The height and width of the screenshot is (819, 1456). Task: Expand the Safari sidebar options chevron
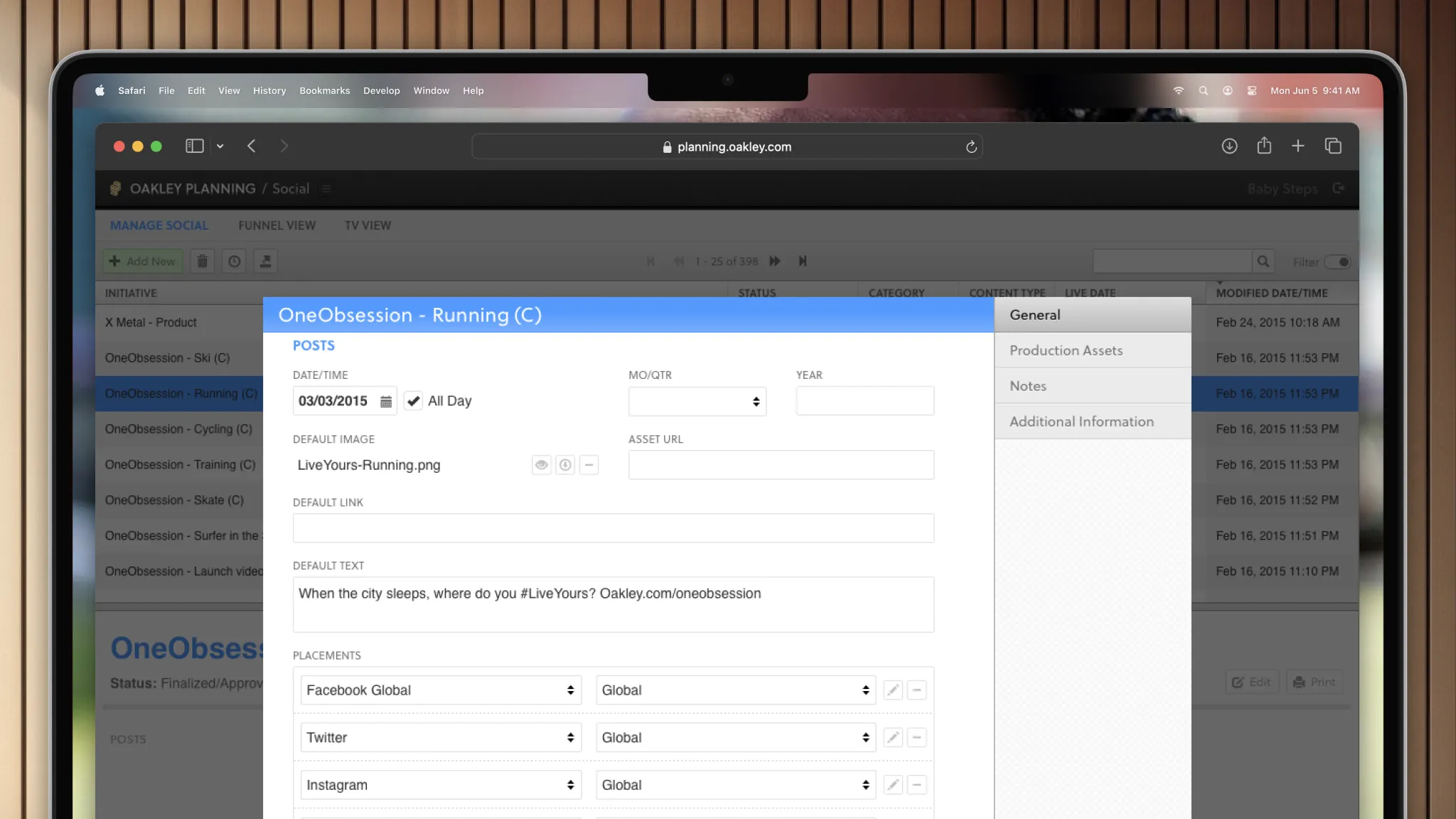tap(220, 146)
